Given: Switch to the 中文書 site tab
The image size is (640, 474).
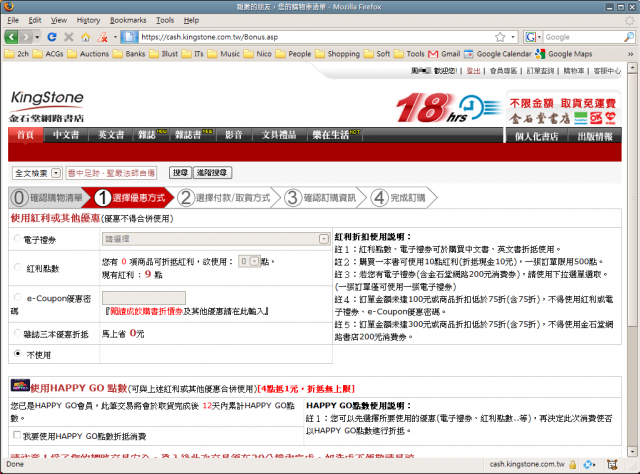Looking at the screenshot, I should pos(66,135).
